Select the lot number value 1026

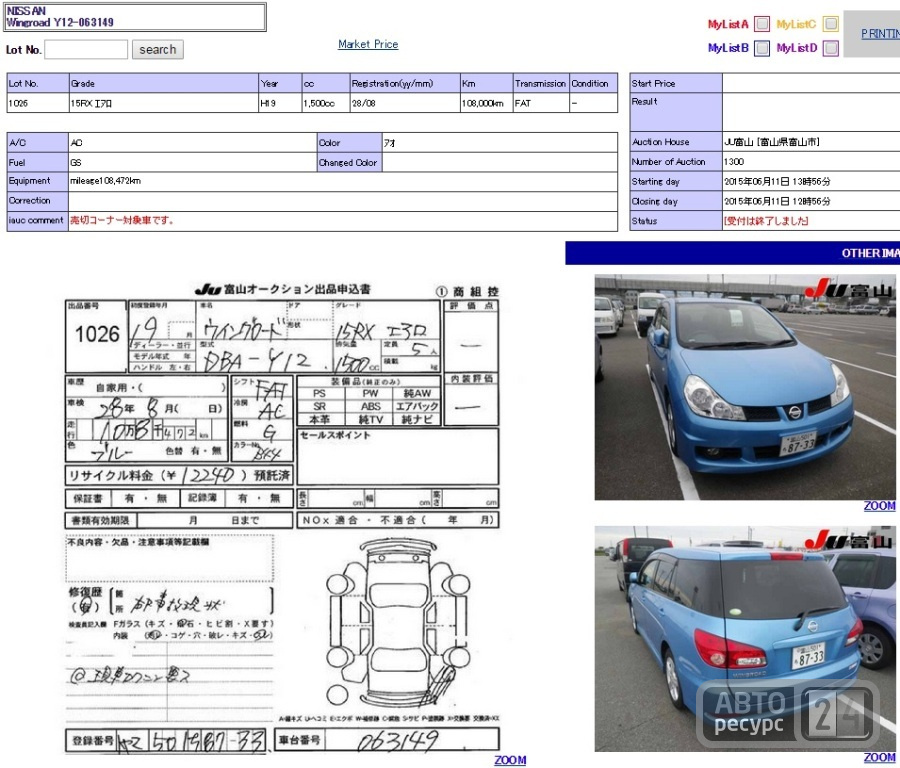click(18, 103)
